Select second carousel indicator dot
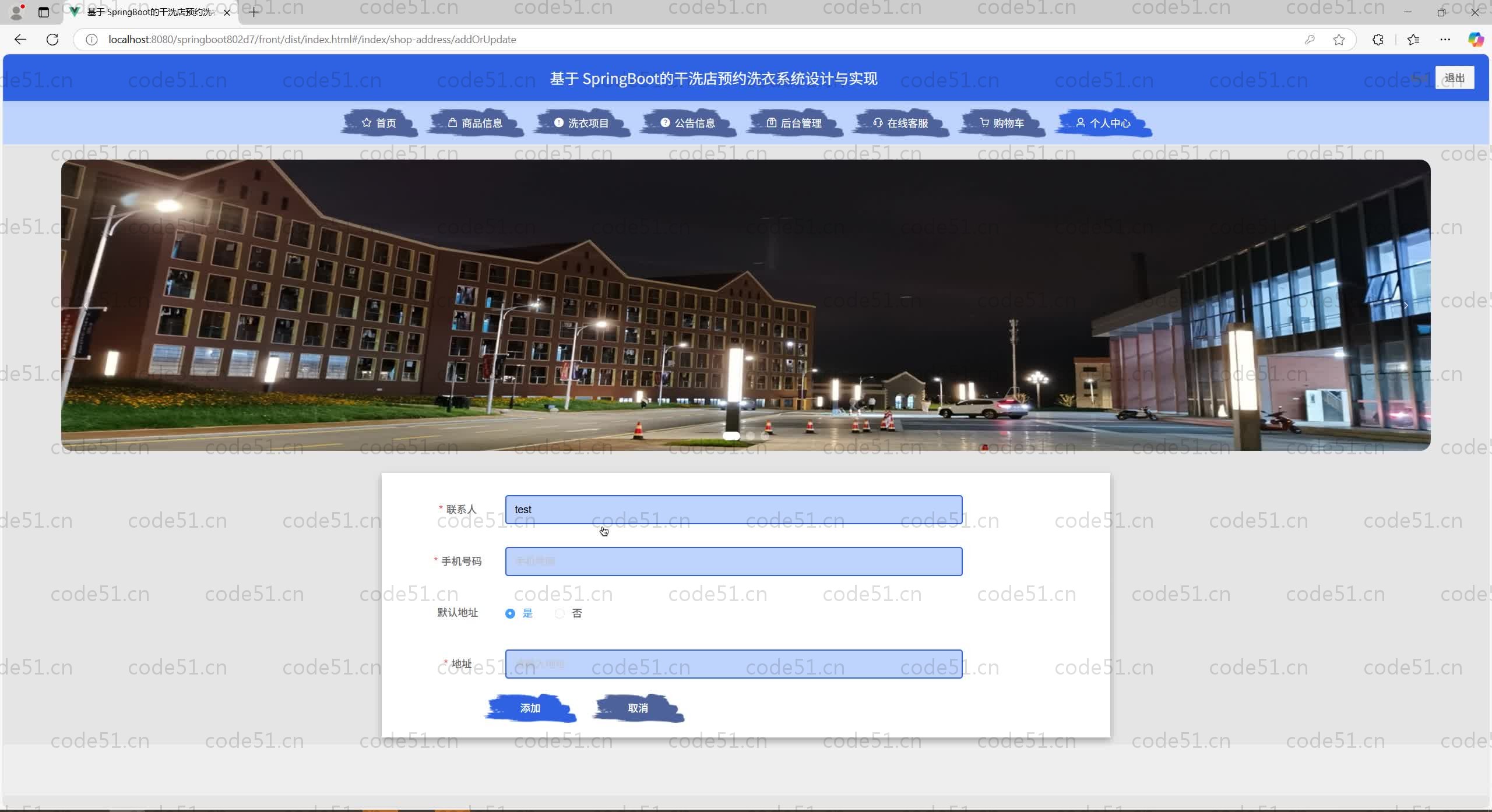 (x=751, y=436)
